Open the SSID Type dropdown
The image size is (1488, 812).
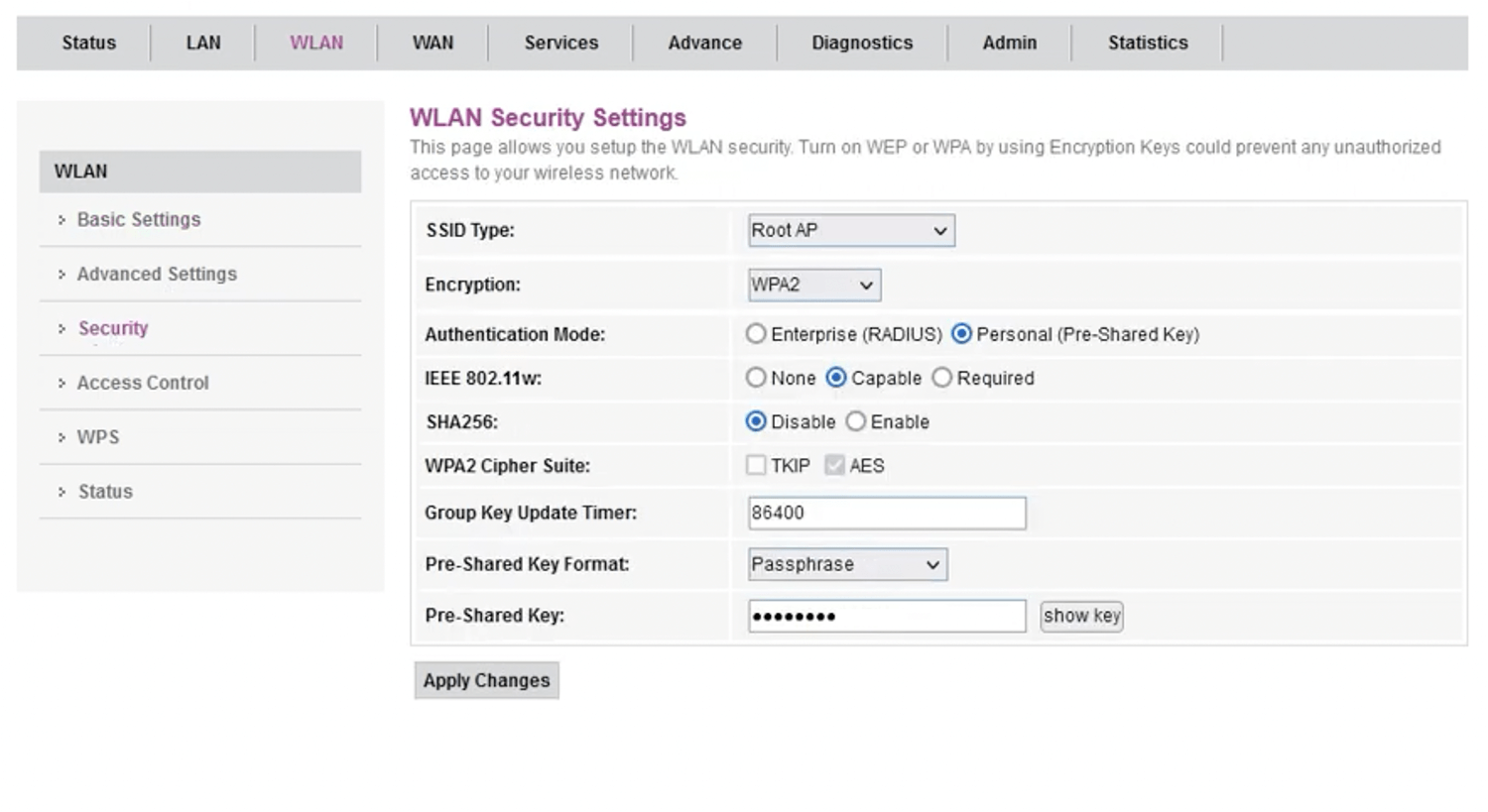(x=850, y=230)
